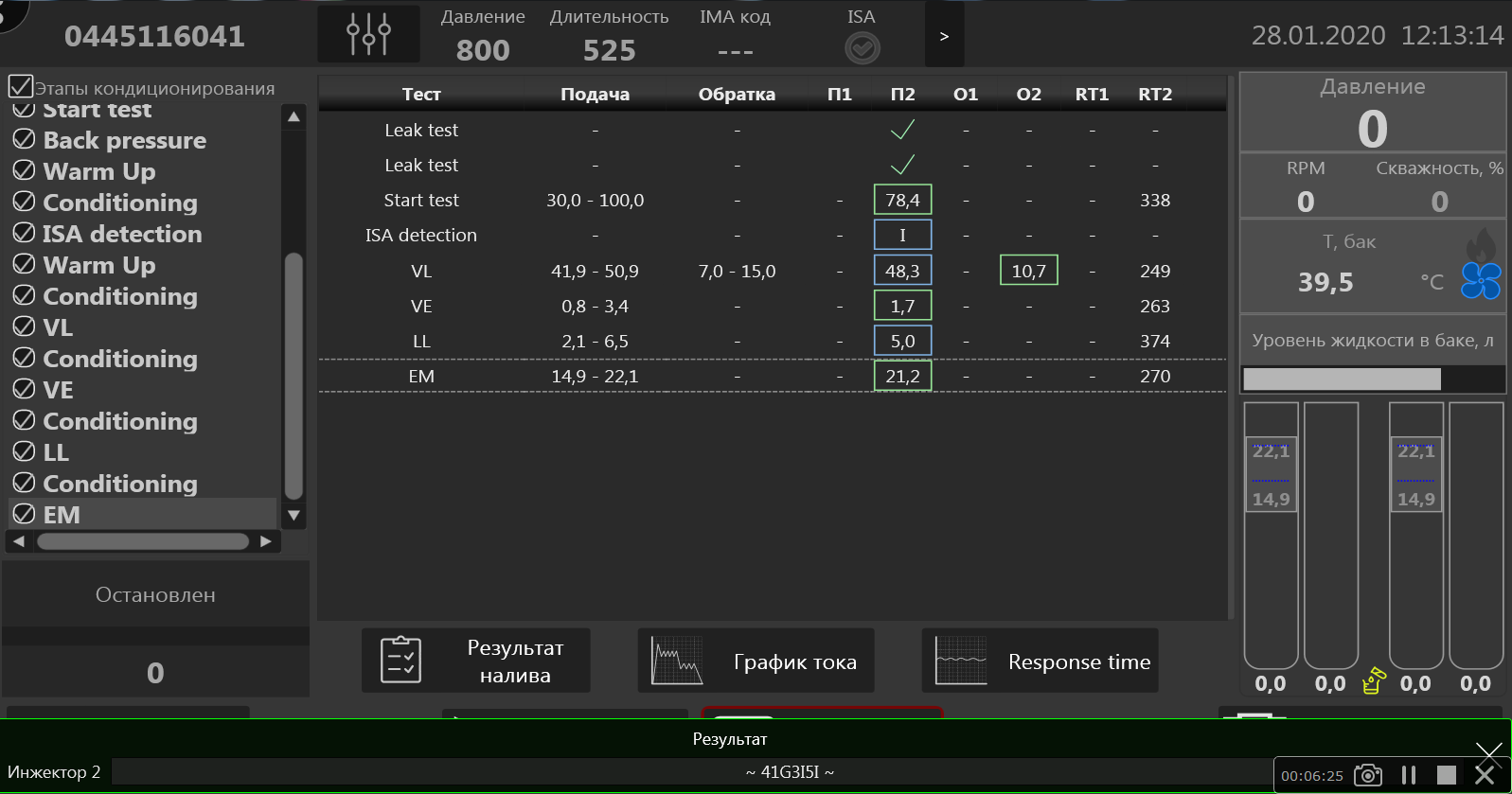
Task: Select the VL row in the test table
Action: click(421, 272)
